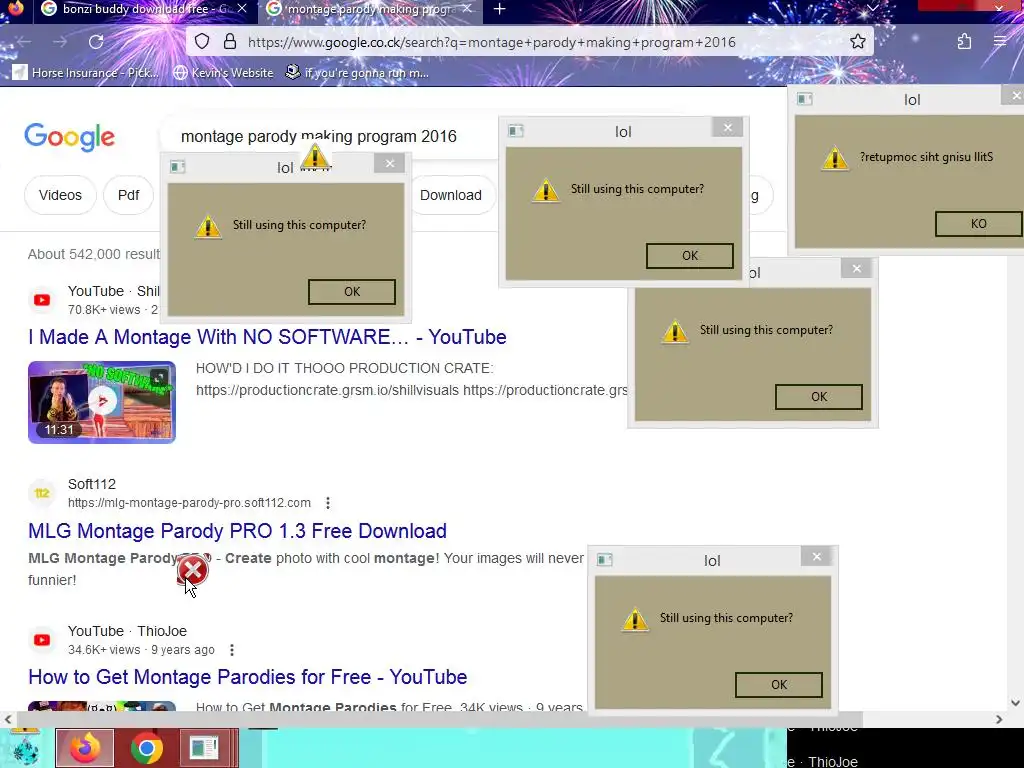Screen dimensions: 1024x768
Task: Go back with the browser back arrow
Action: pyautogui.click(x=25, y=42)
